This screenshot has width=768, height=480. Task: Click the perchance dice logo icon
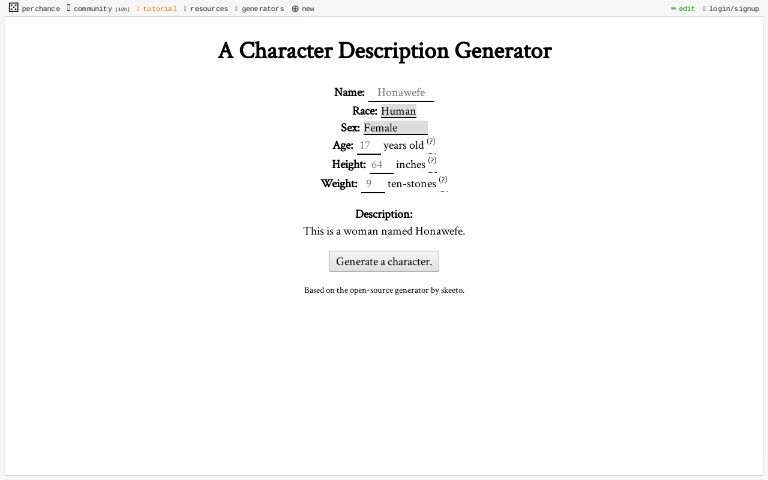13,8
